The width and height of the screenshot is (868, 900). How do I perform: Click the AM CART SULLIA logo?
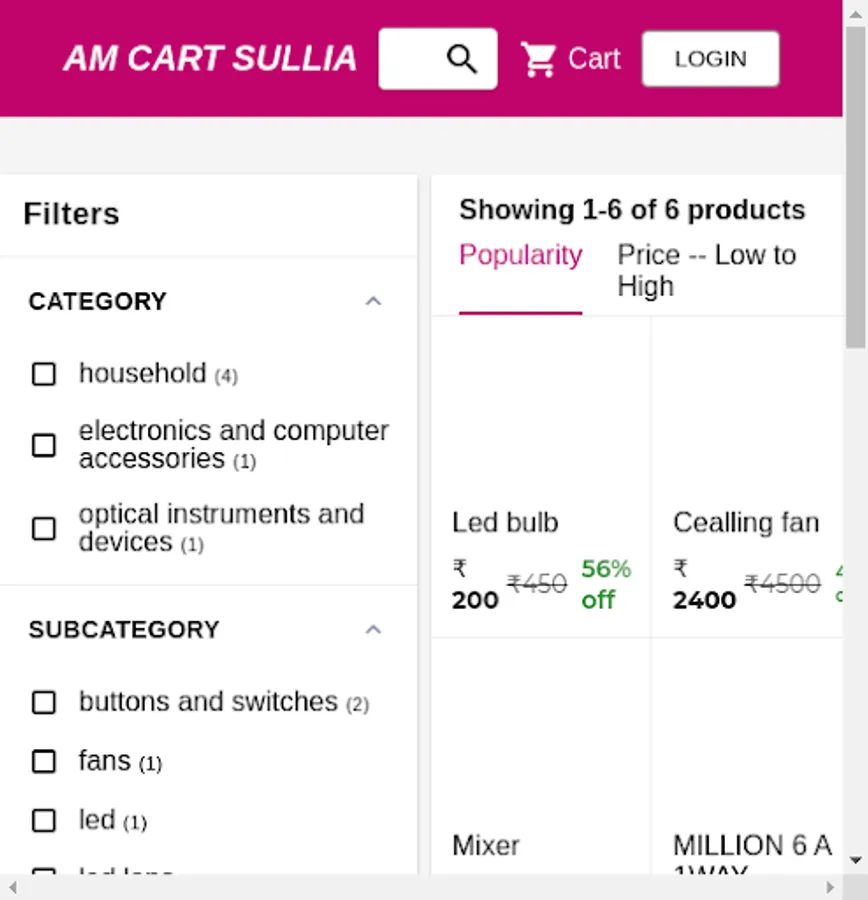coord(210,59)
